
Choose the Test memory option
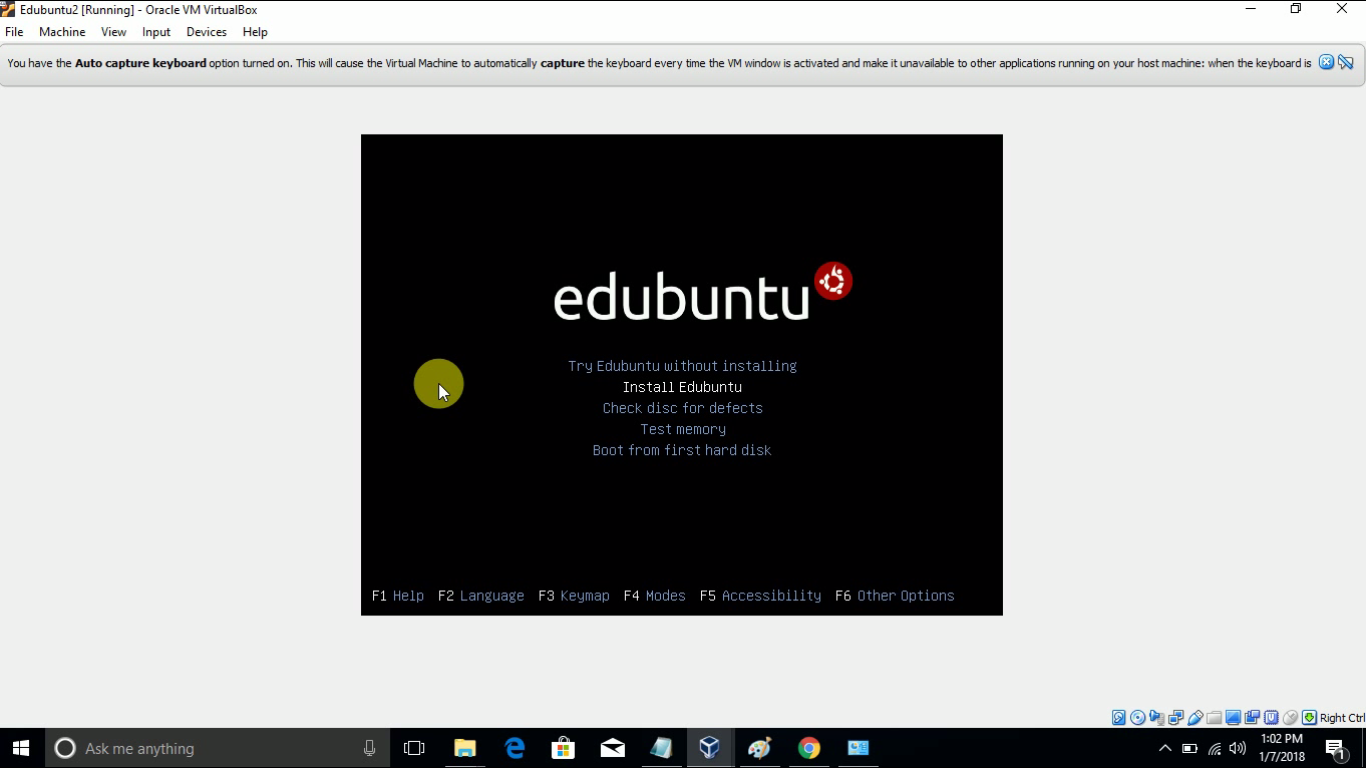pos(683,429)
